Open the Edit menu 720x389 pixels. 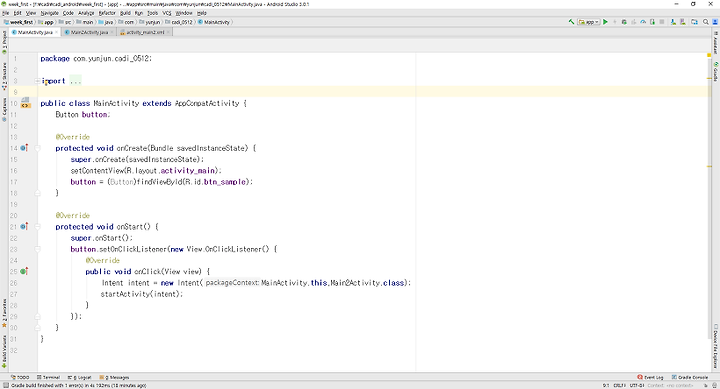coord(17,13)
